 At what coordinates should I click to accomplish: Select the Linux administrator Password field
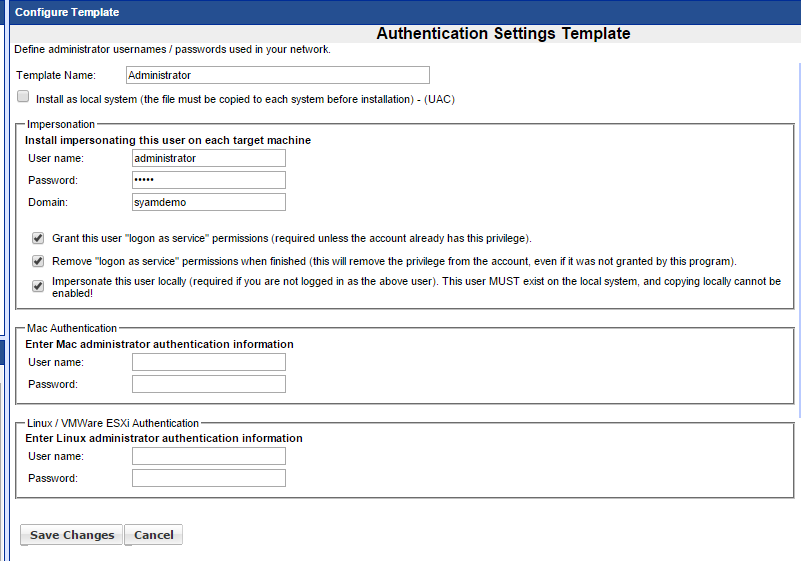coord(208,478)
